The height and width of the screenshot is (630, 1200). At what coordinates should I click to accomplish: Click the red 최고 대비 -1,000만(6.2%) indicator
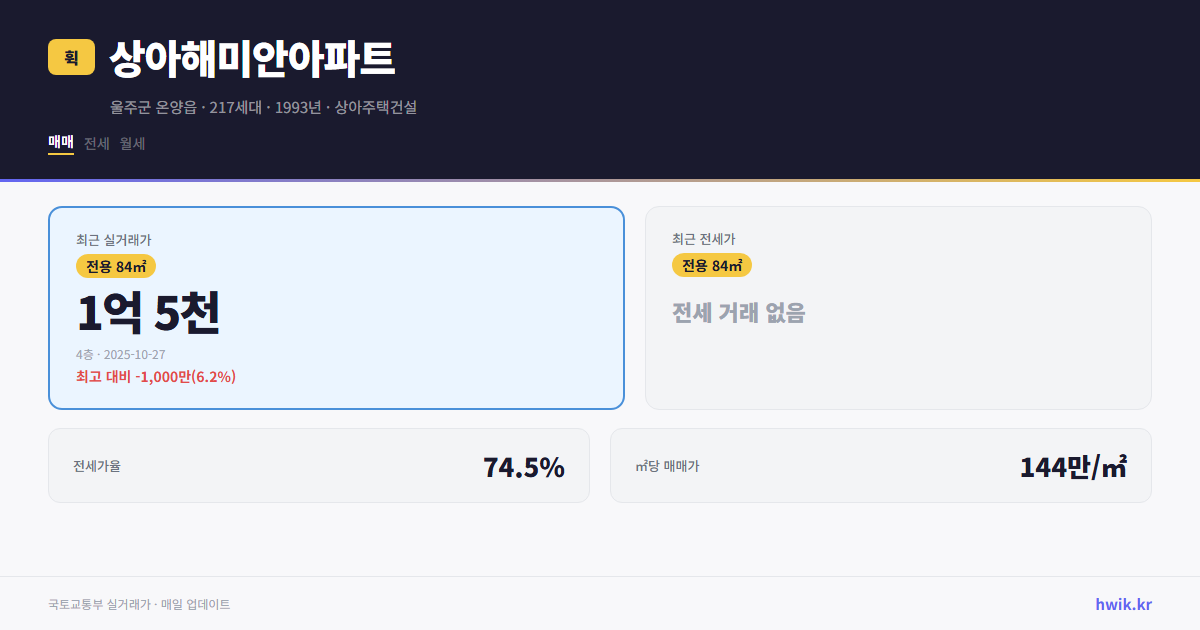(x=154, y=376)
